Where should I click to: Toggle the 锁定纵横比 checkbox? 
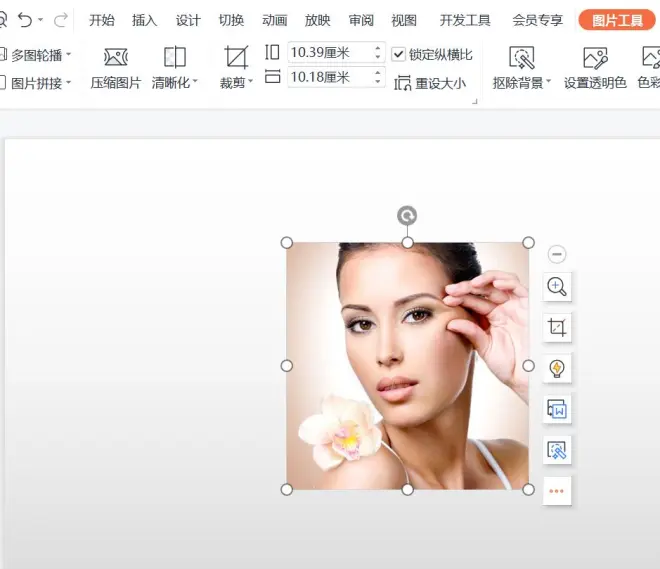point(398,54)
